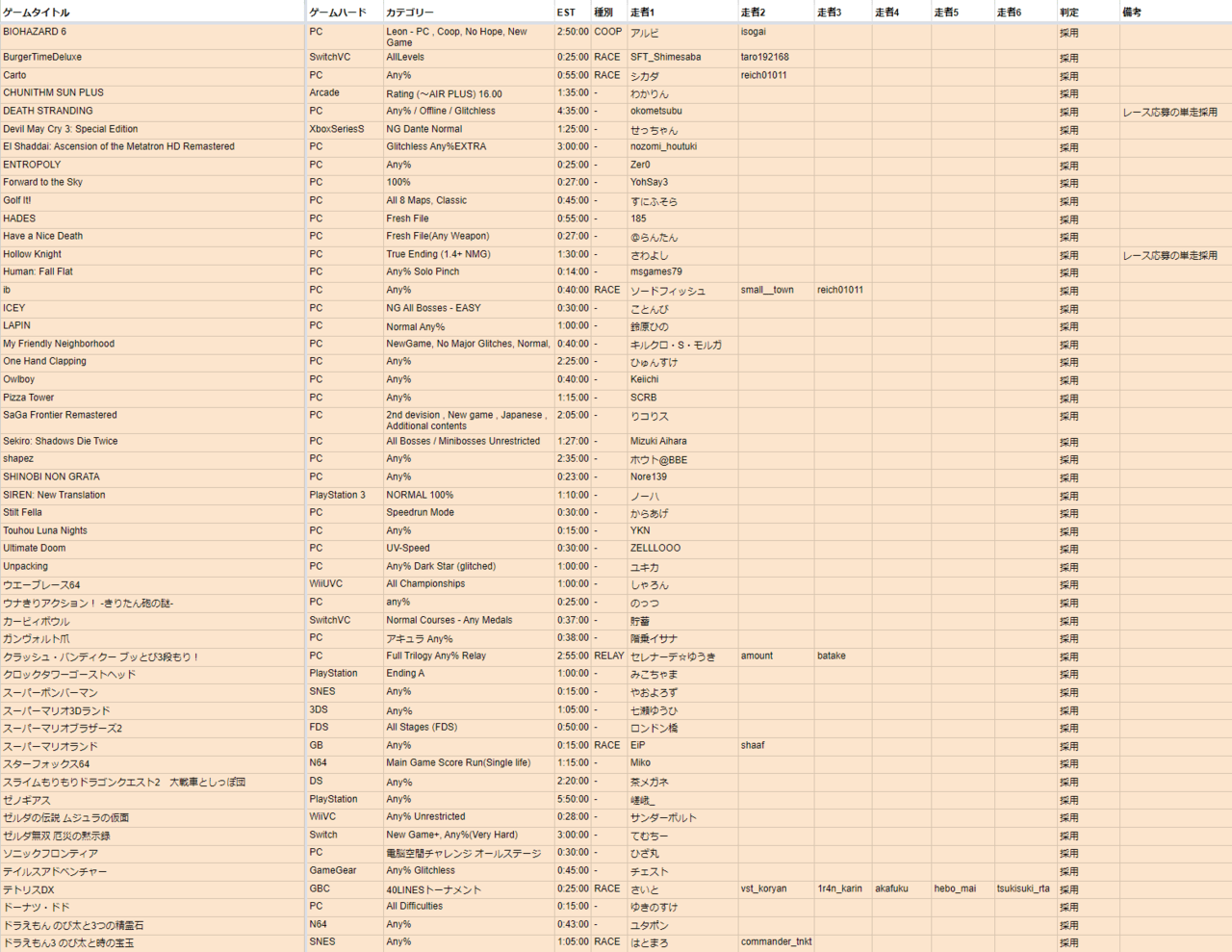Click the カテゴリー column header
Image resolution: width=1232 pixels, height=952 pixels.
[469, 13]
